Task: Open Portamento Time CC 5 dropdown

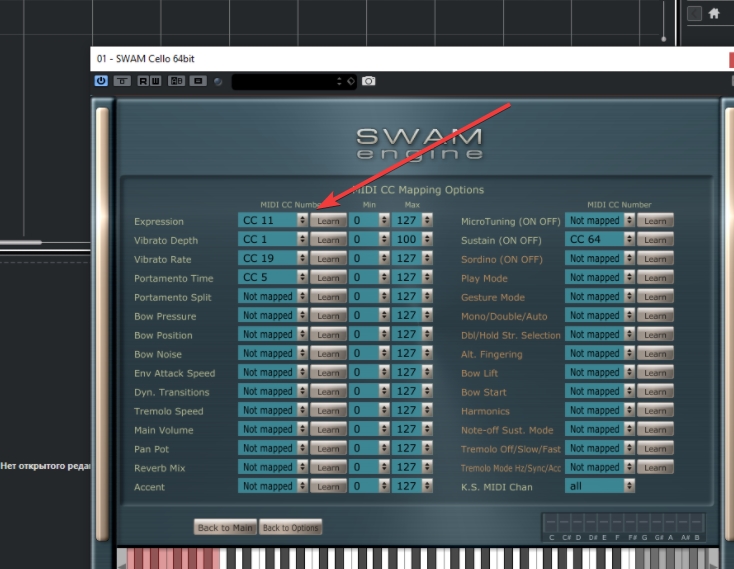Action: point(273,277)
